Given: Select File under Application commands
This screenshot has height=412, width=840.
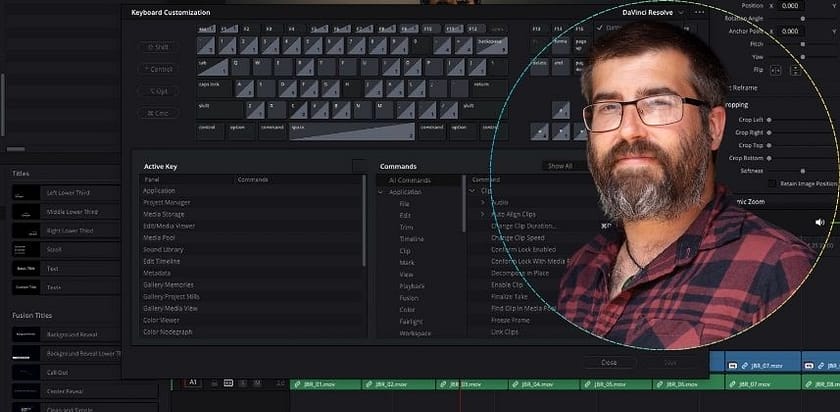Looking at the screenshot, I should pos(405,204).
